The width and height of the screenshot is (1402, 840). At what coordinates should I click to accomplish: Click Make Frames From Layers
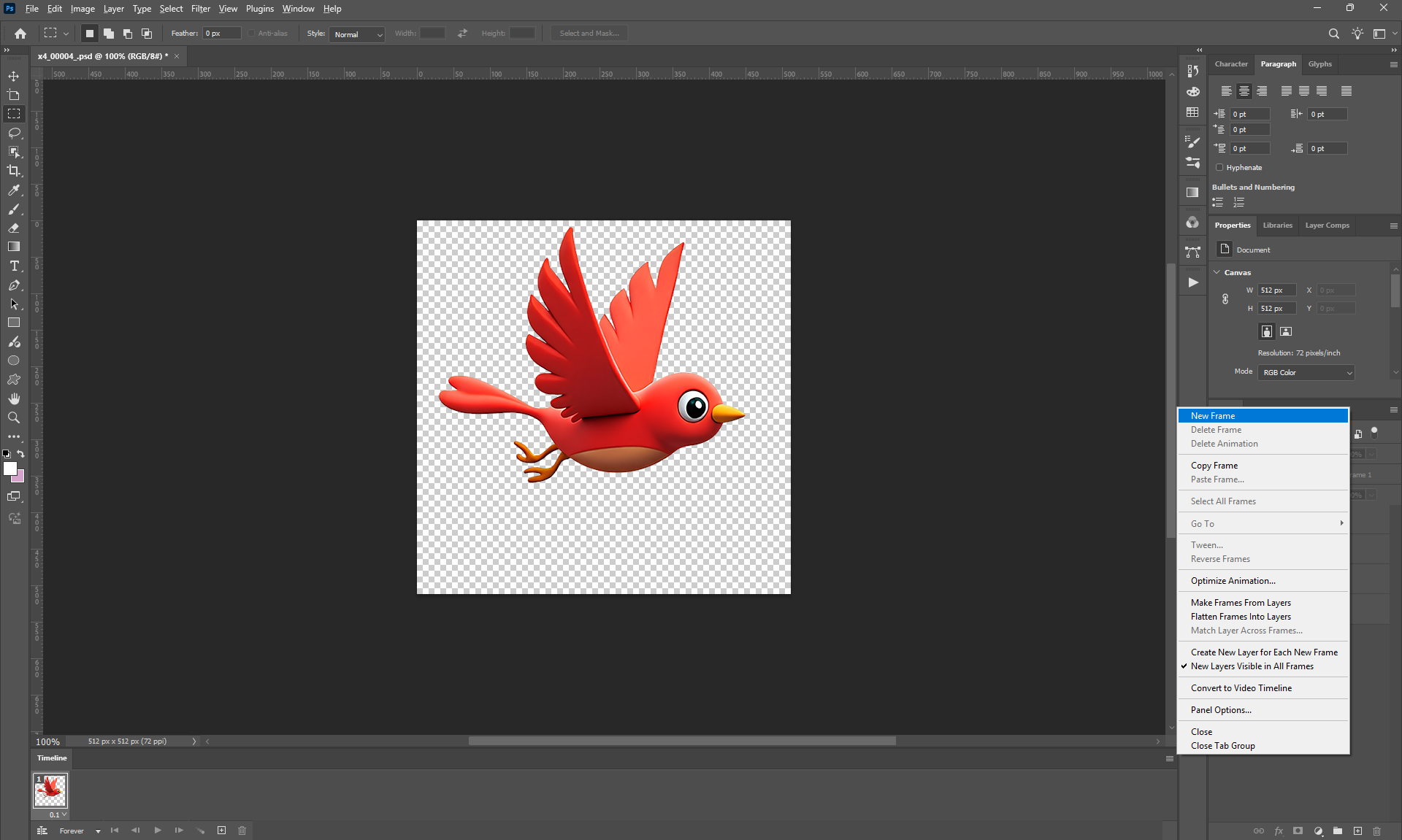pyautogui.click(x=1241, y=603)
